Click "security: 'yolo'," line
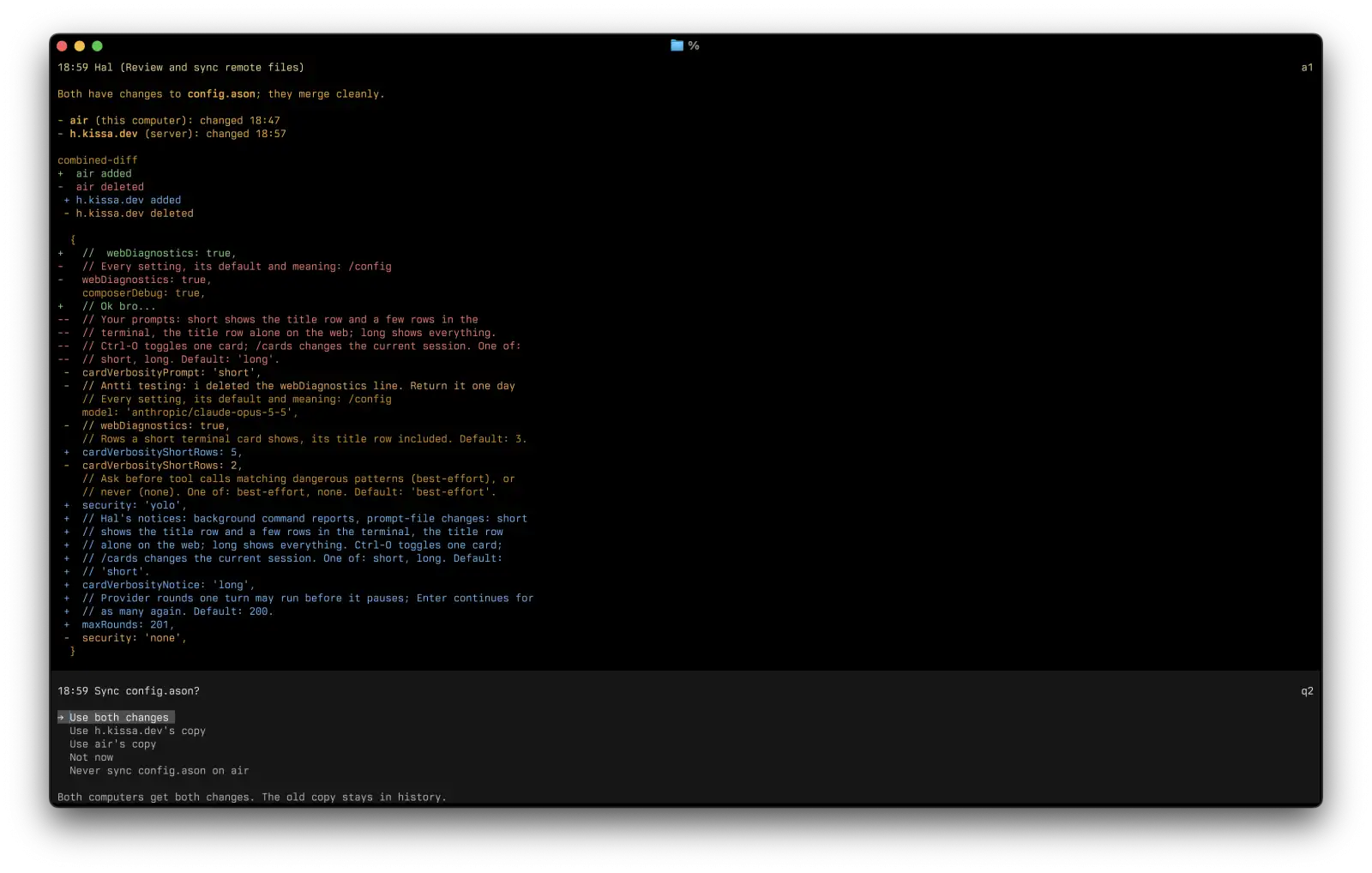This screenshot has width=1372, height=873. pos(125,505)
